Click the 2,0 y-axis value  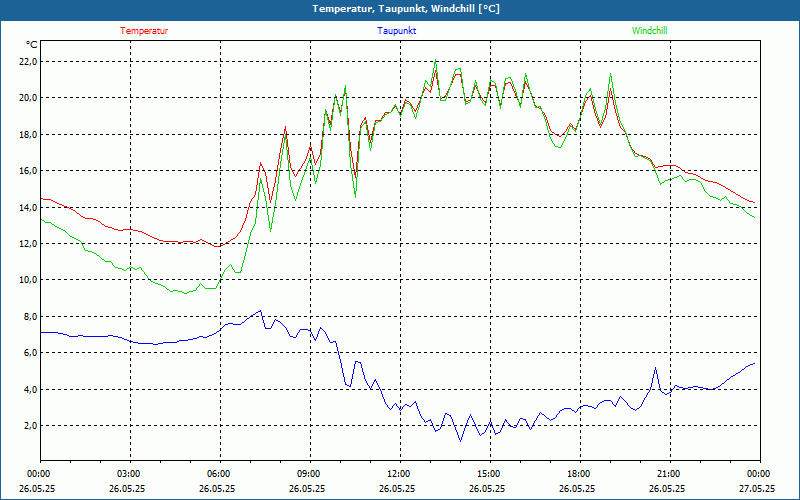(31, 426)
